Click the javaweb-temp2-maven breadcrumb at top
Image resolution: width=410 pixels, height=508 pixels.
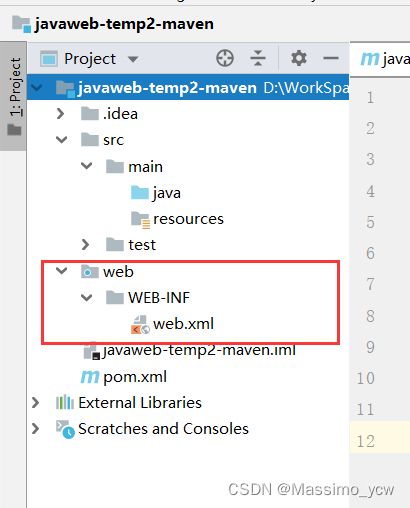point(124,24)
